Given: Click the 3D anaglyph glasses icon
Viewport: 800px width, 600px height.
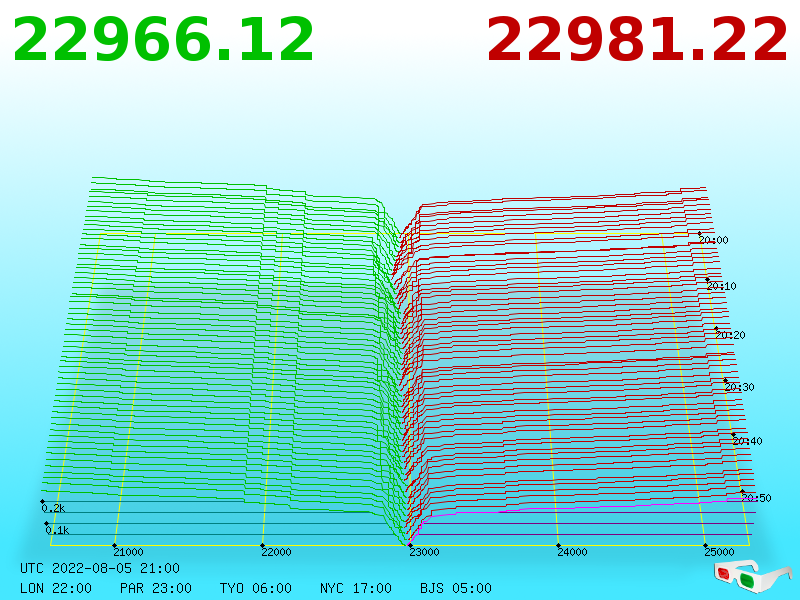Looking at the screenshot, I should (752, 576).
